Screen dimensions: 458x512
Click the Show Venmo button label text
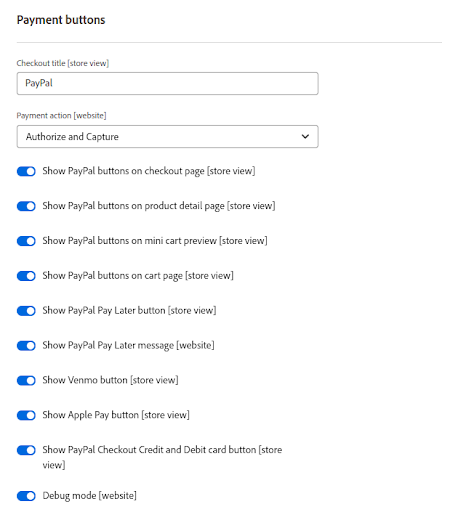(110, 380)
